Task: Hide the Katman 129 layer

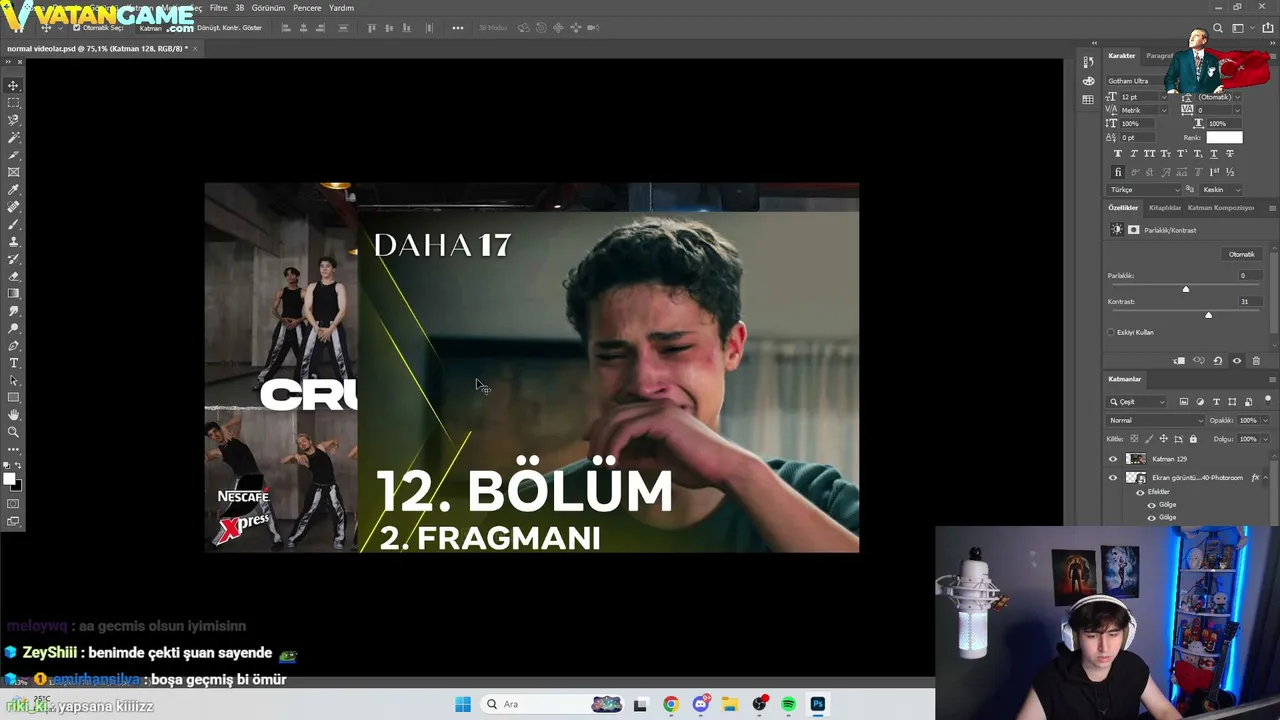Action: (1113, 459)
